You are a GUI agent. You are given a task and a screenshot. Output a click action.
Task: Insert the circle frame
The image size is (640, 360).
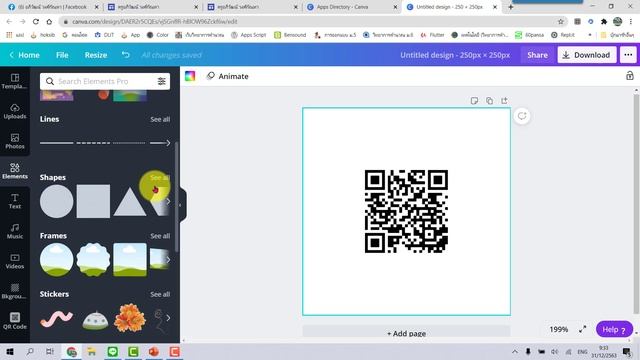point(57,260)
